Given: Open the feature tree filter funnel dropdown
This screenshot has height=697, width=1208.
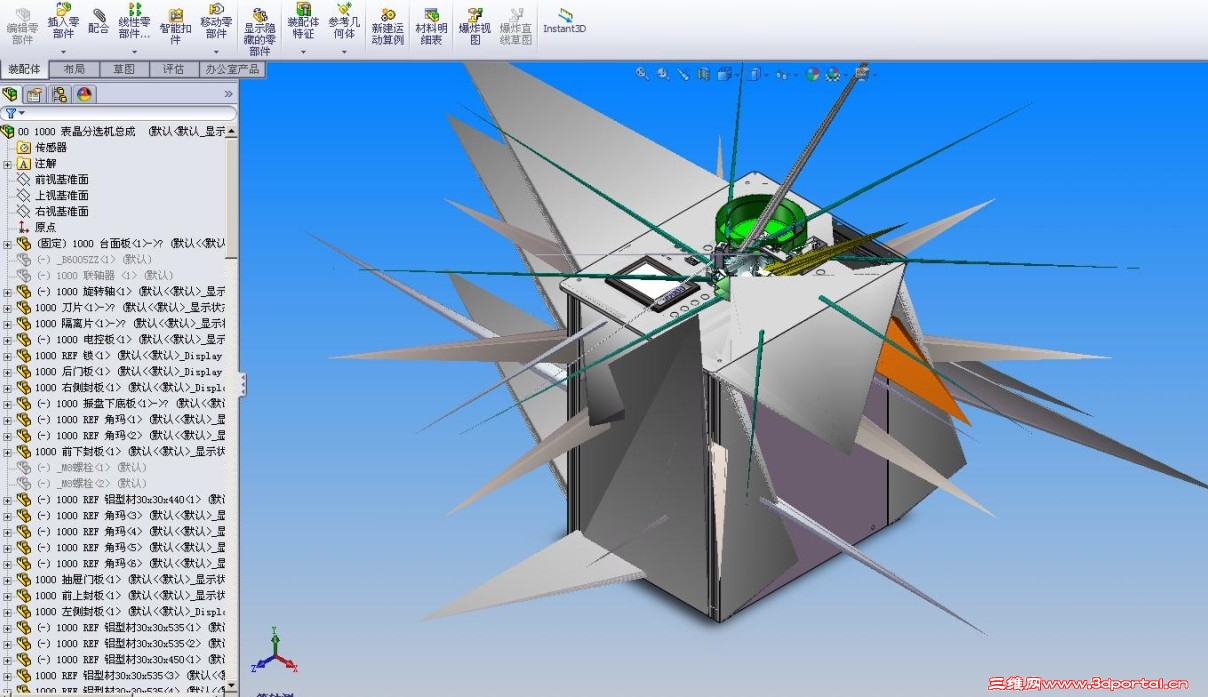Looking at the screenshot, I should pyautogui.click(x=14, y=113).
